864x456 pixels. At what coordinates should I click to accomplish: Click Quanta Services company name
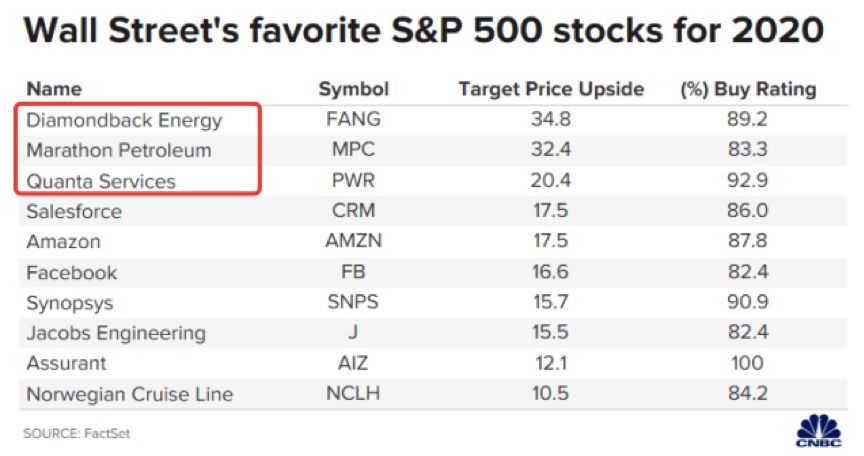[x=101, y=181]
